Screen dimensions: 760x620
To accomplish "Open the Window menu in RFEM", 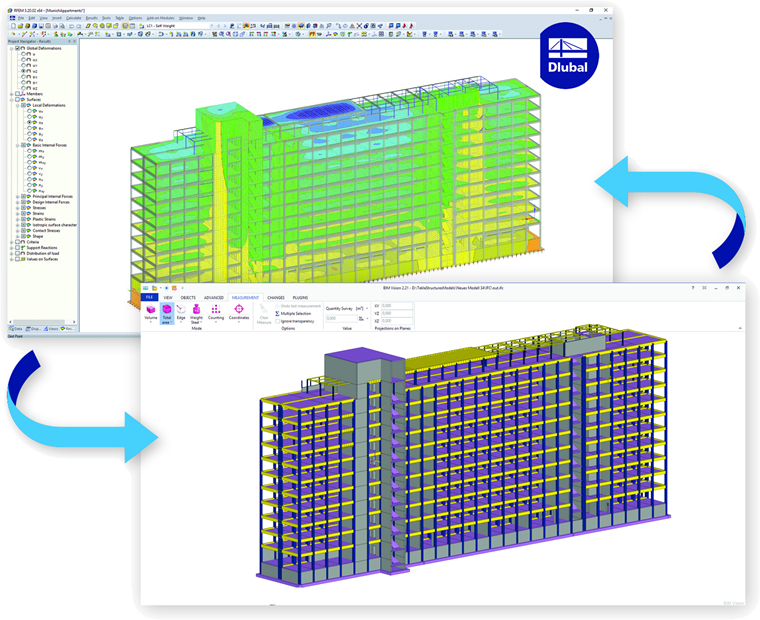I will [186, 18].
